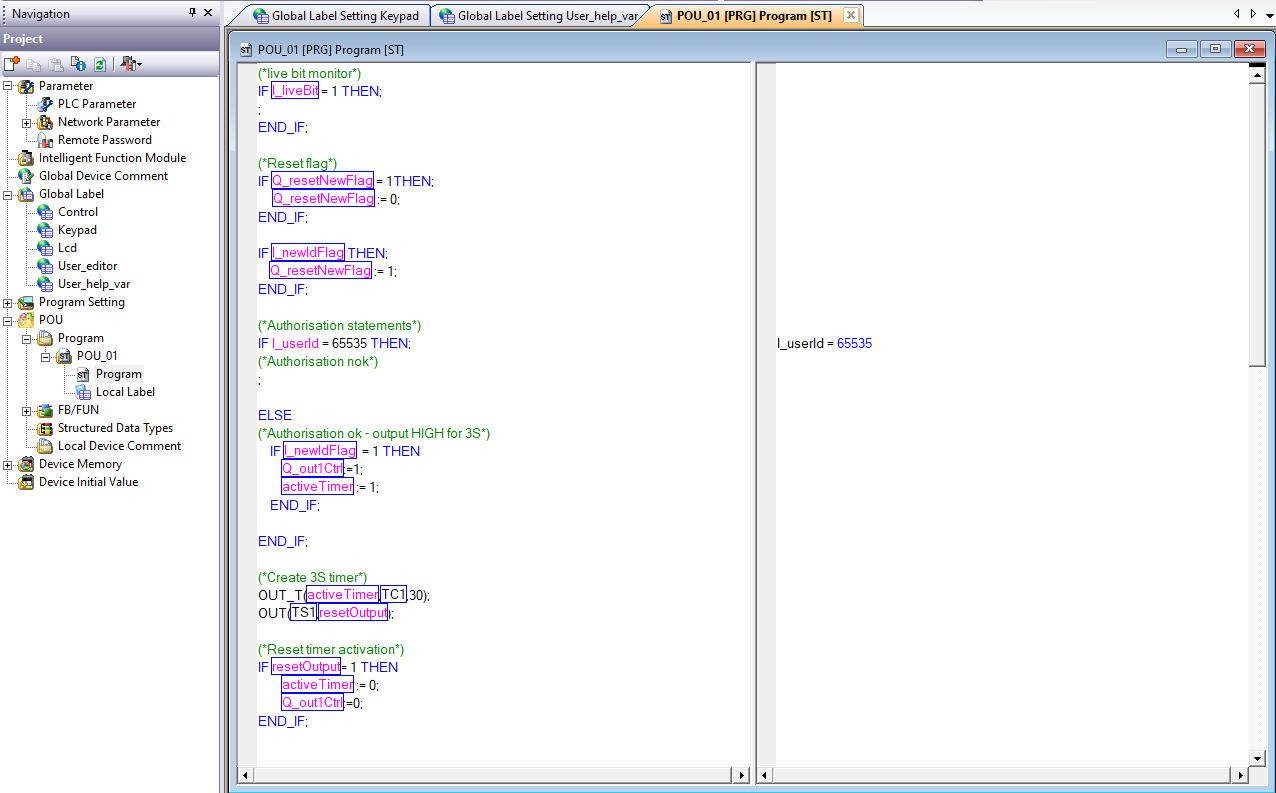Viewport: 1276px width, 793px height.
Task: Open the tab list dropdown arrow
Action: coord(1268,14)
